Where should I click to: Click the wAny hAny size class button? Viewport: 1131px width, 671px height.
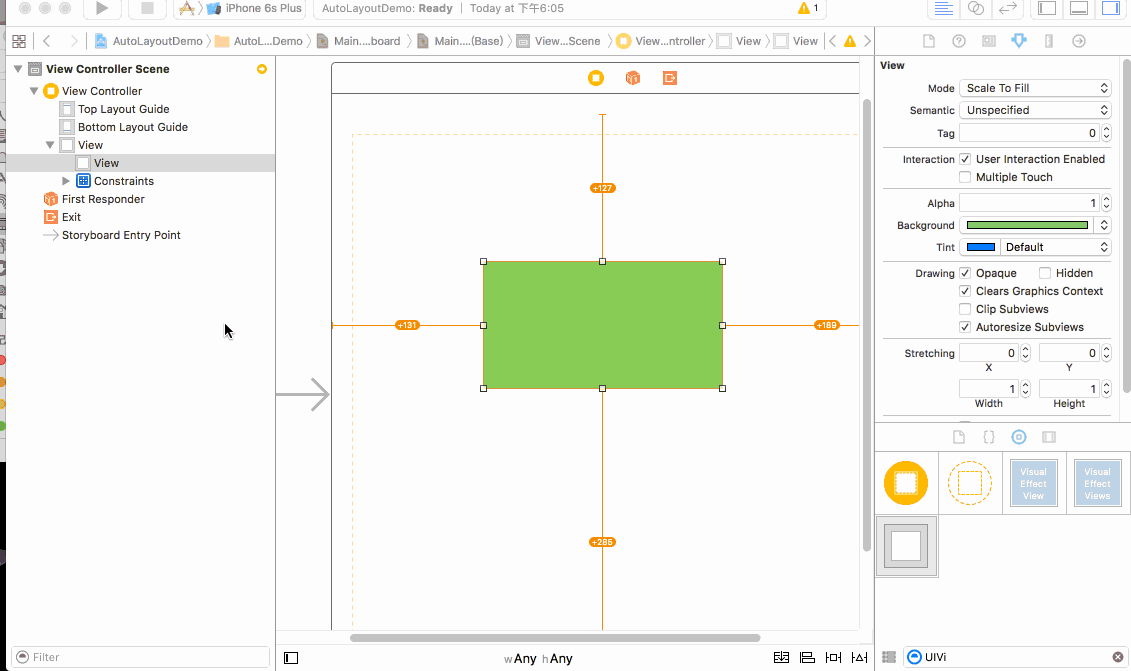click(x=538, y=658)
